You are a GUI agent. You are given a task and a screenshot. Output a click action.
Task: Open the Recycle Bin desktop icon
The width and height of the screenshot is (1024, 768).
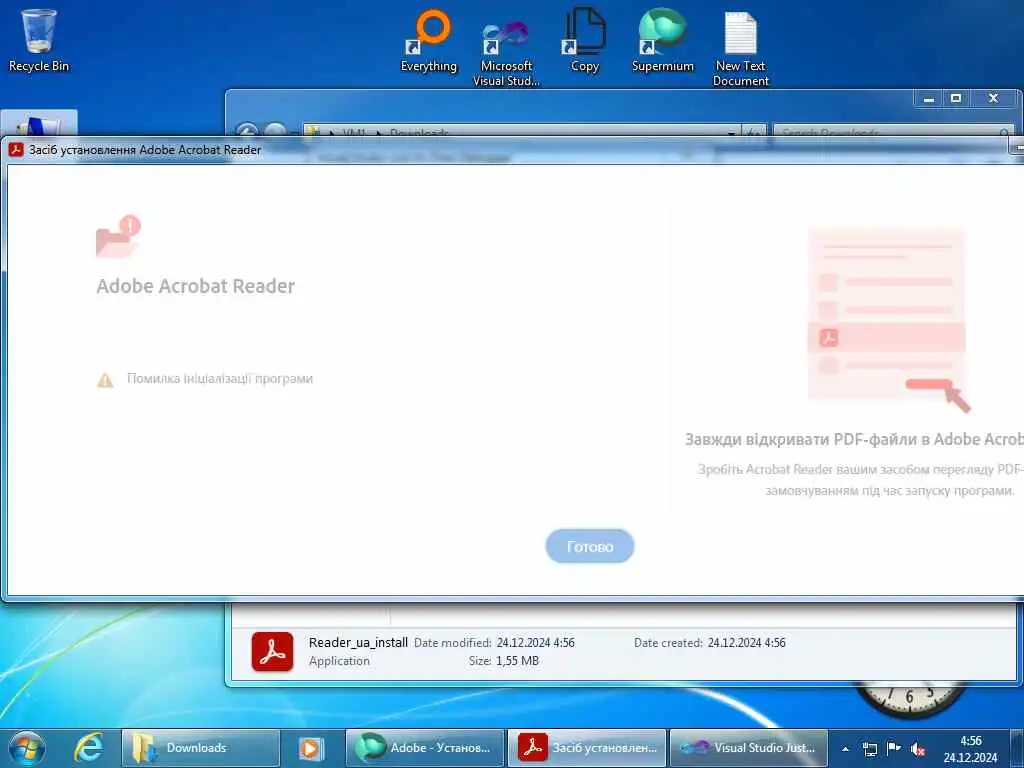(39, 39)
